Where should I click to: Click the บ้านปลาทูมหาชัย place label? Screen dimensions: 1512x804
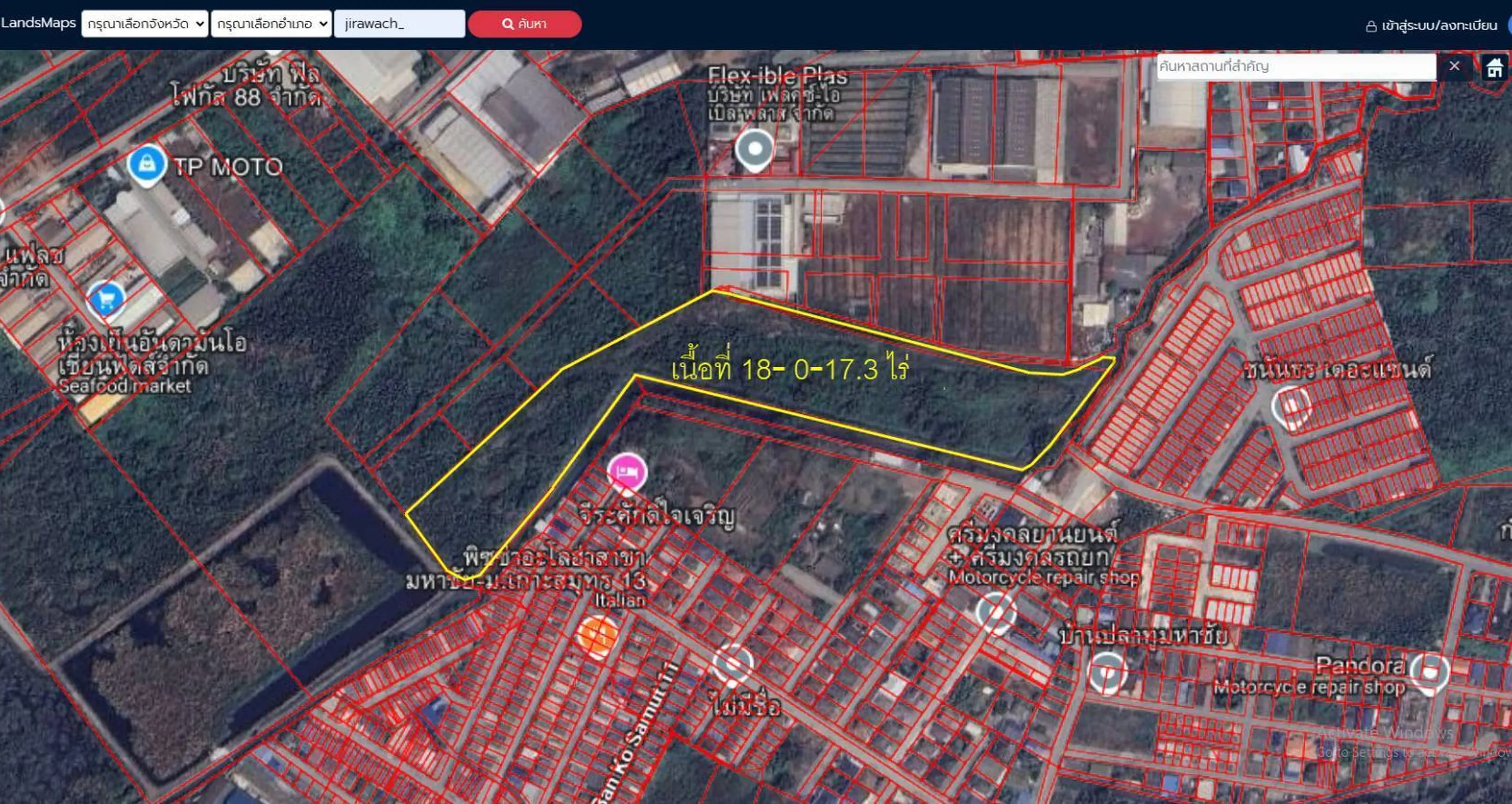[1144, 636]
